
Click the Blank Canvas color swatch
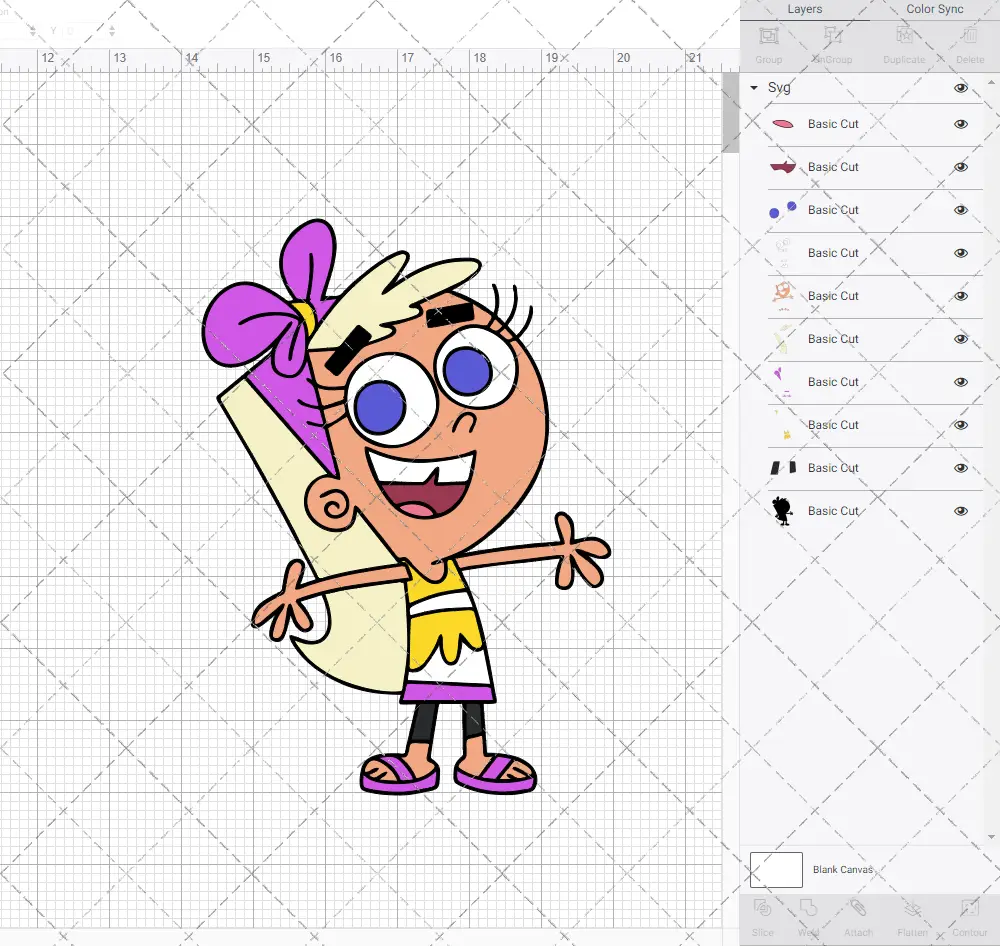pyautogui.click(x=776, y=869)
